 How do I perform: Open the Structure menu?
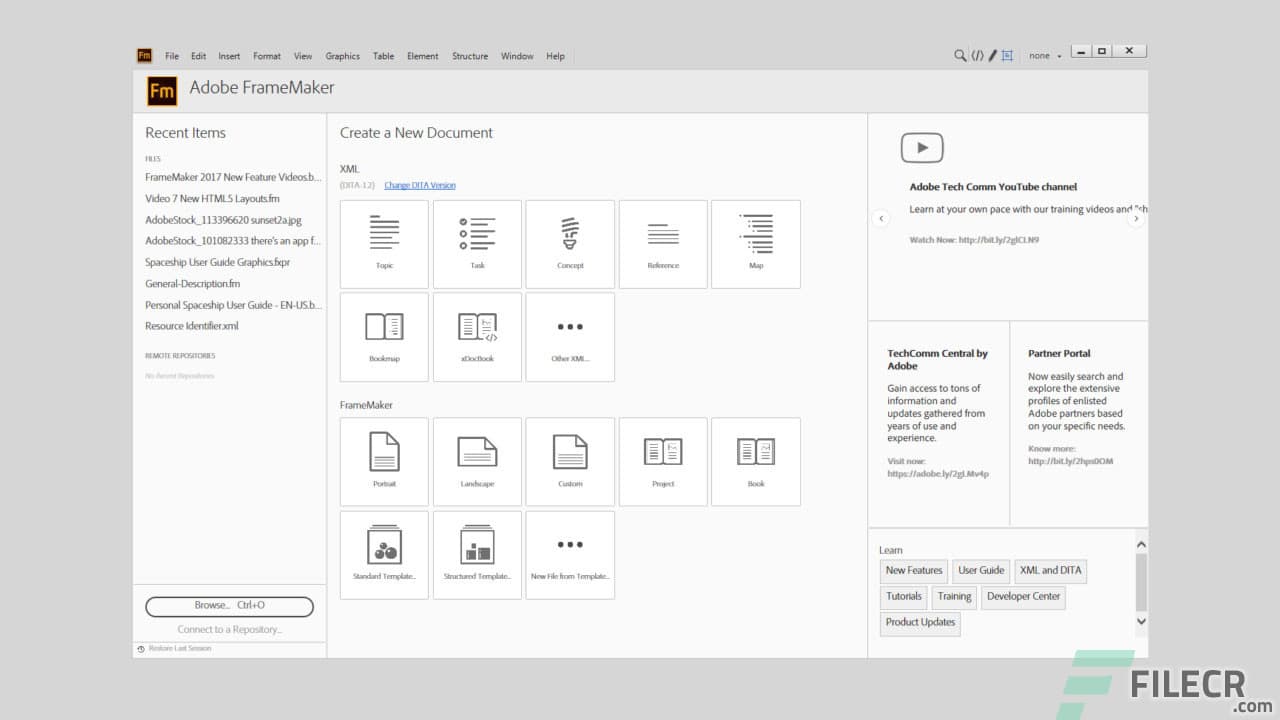(469, 56)
